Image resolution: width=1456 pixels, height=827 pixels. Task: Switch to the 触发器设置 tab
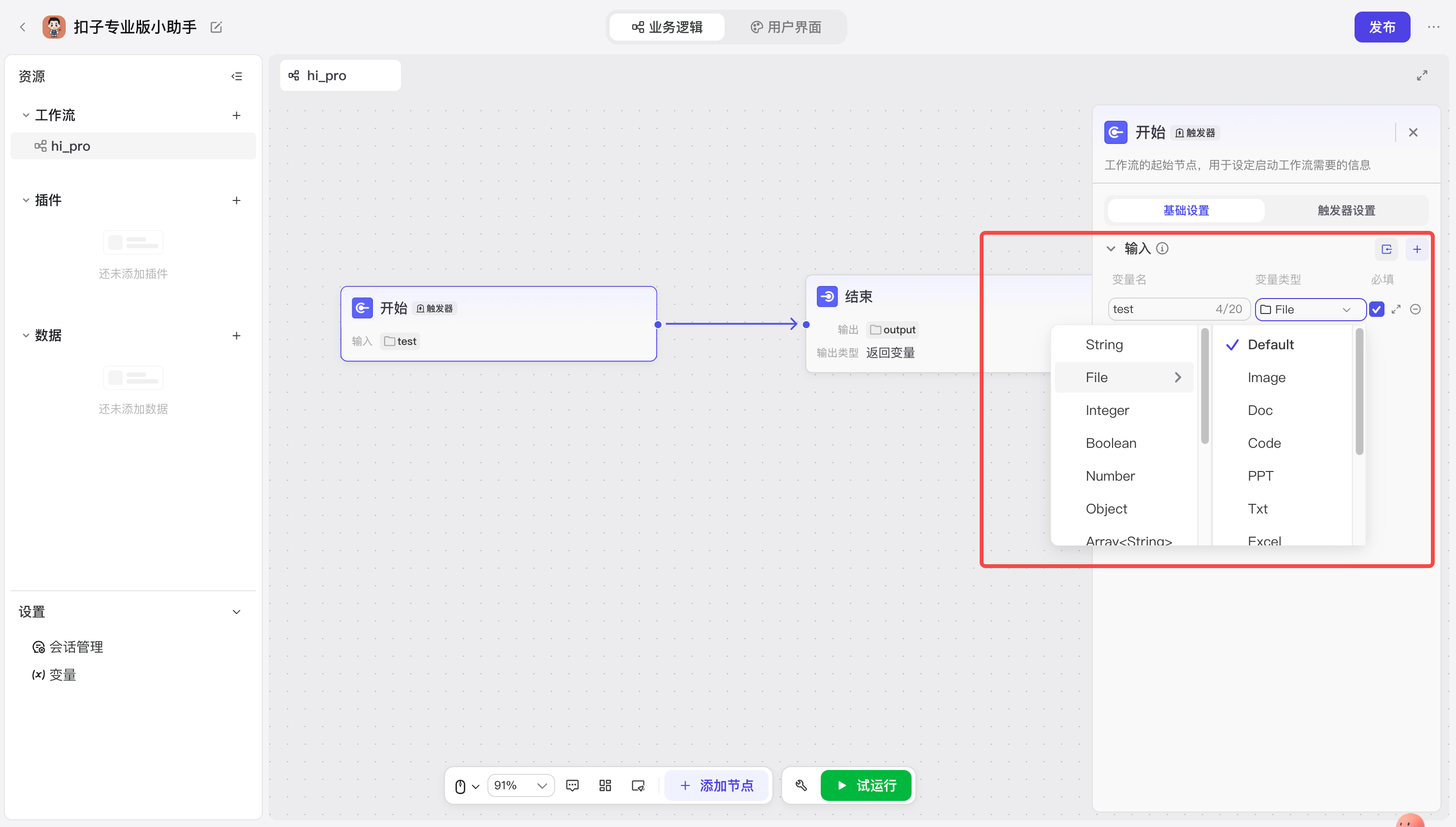(x=1346, y=210)
